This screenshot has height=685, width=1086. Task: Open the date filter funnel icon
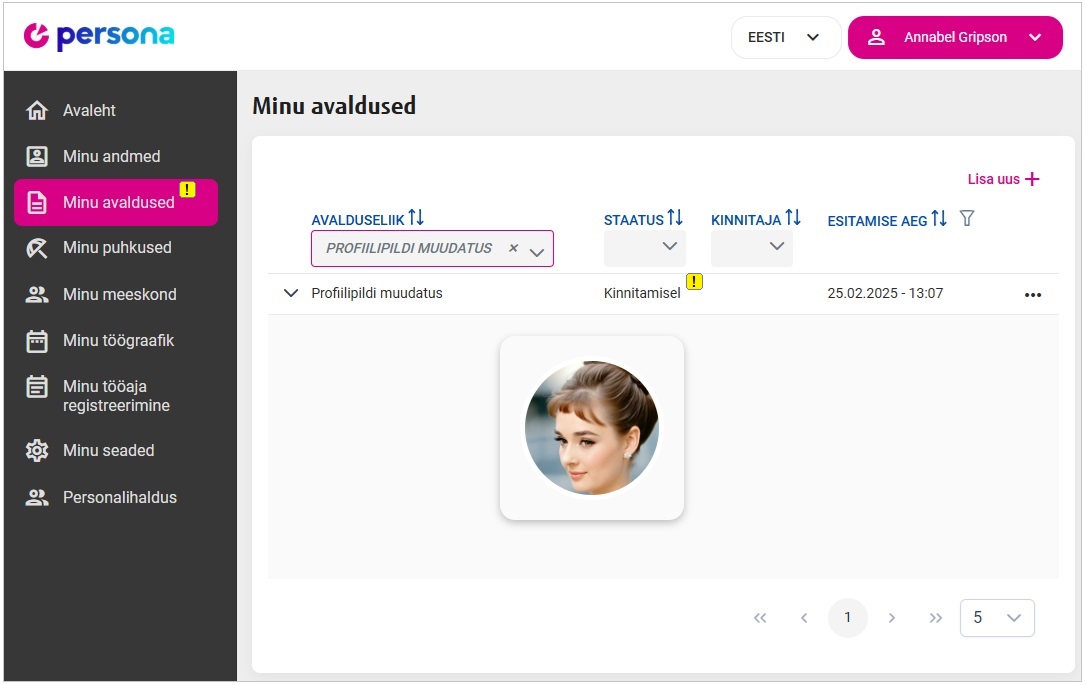(968, 219)
